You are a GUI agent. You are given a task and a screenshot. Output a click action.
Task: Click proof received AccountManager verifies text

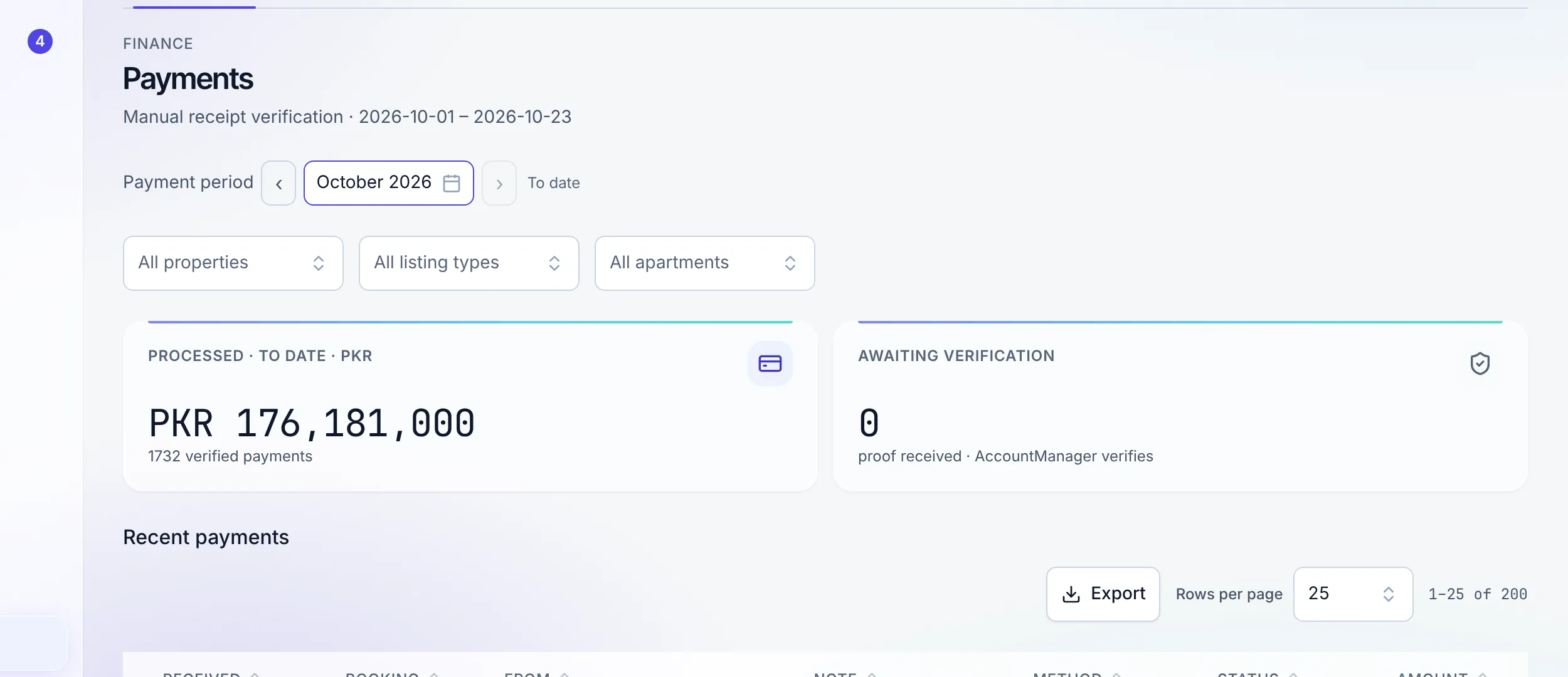coord(1006,456)
